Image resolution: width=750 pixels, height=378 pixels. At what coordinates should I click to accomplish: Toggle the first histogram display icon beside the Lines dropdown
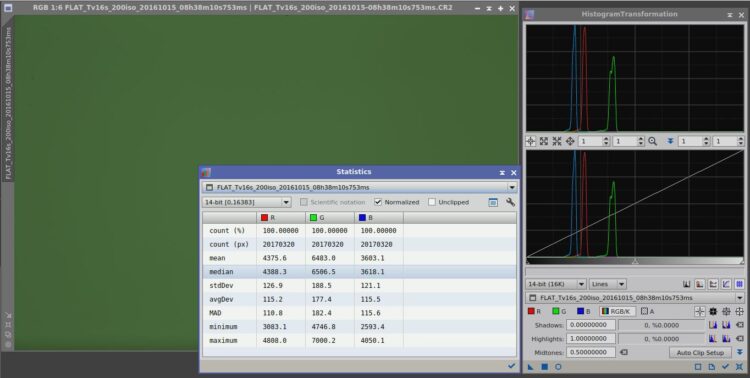(686, 284)
